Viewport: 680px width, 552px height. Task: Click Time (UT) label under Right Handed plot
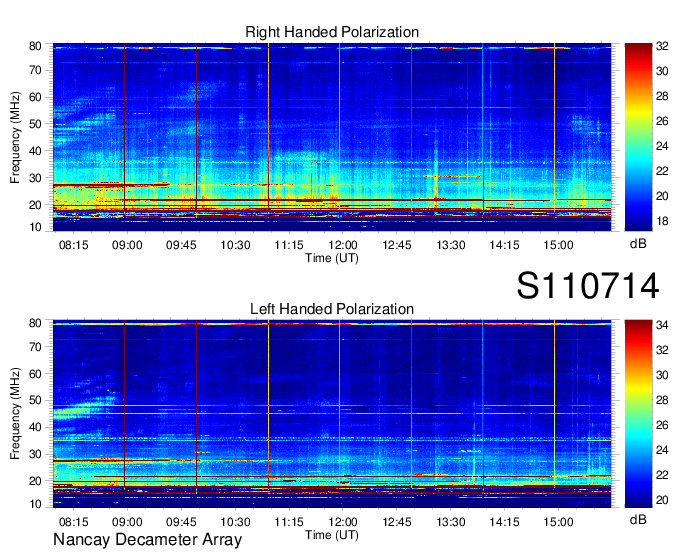point(332,258)
